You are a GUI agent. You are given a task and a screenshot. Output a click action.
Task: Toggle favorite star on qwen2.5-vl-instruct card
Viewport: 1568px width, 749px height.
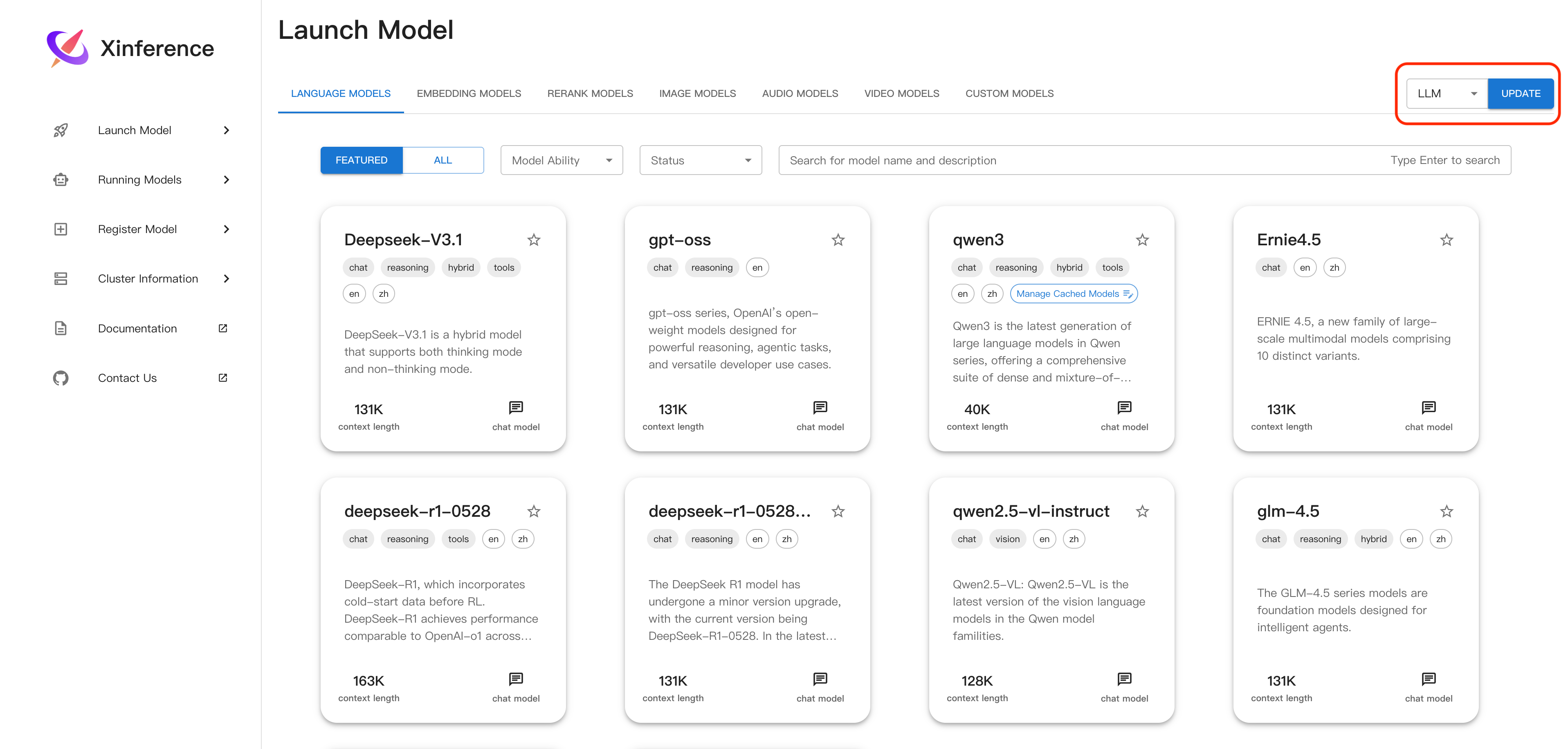[1143, 511]
